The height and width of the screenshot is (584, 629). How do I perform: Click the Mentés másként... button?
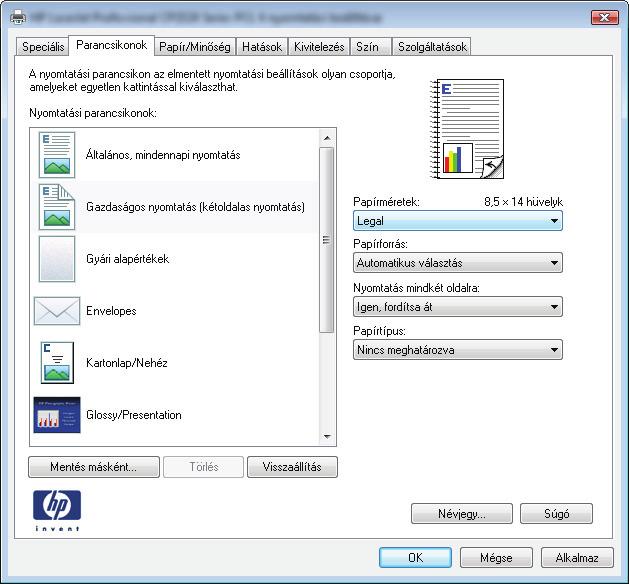click(94, 467)
